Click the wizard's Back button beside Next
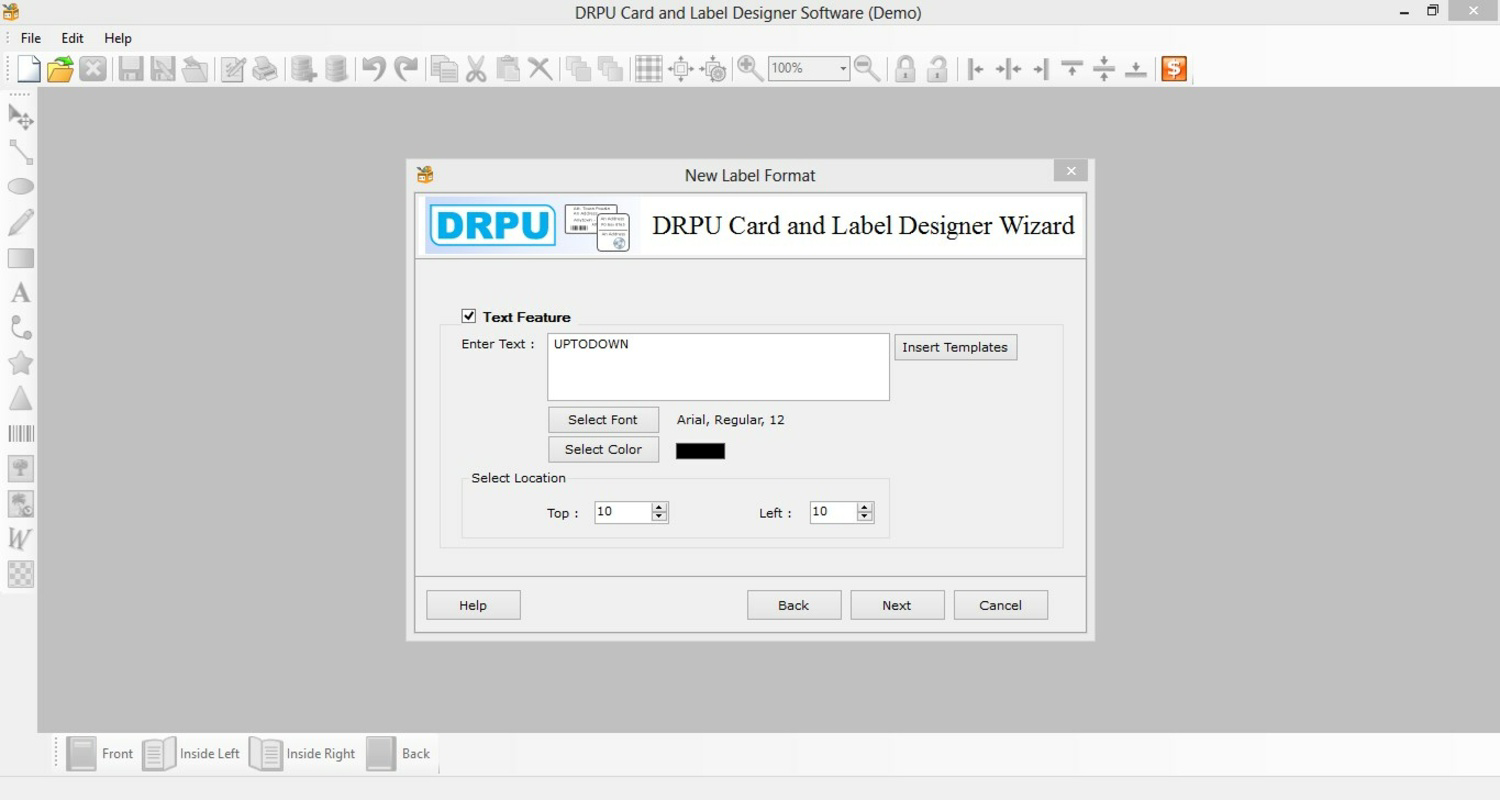The image size is (1500, 800). 794,605
